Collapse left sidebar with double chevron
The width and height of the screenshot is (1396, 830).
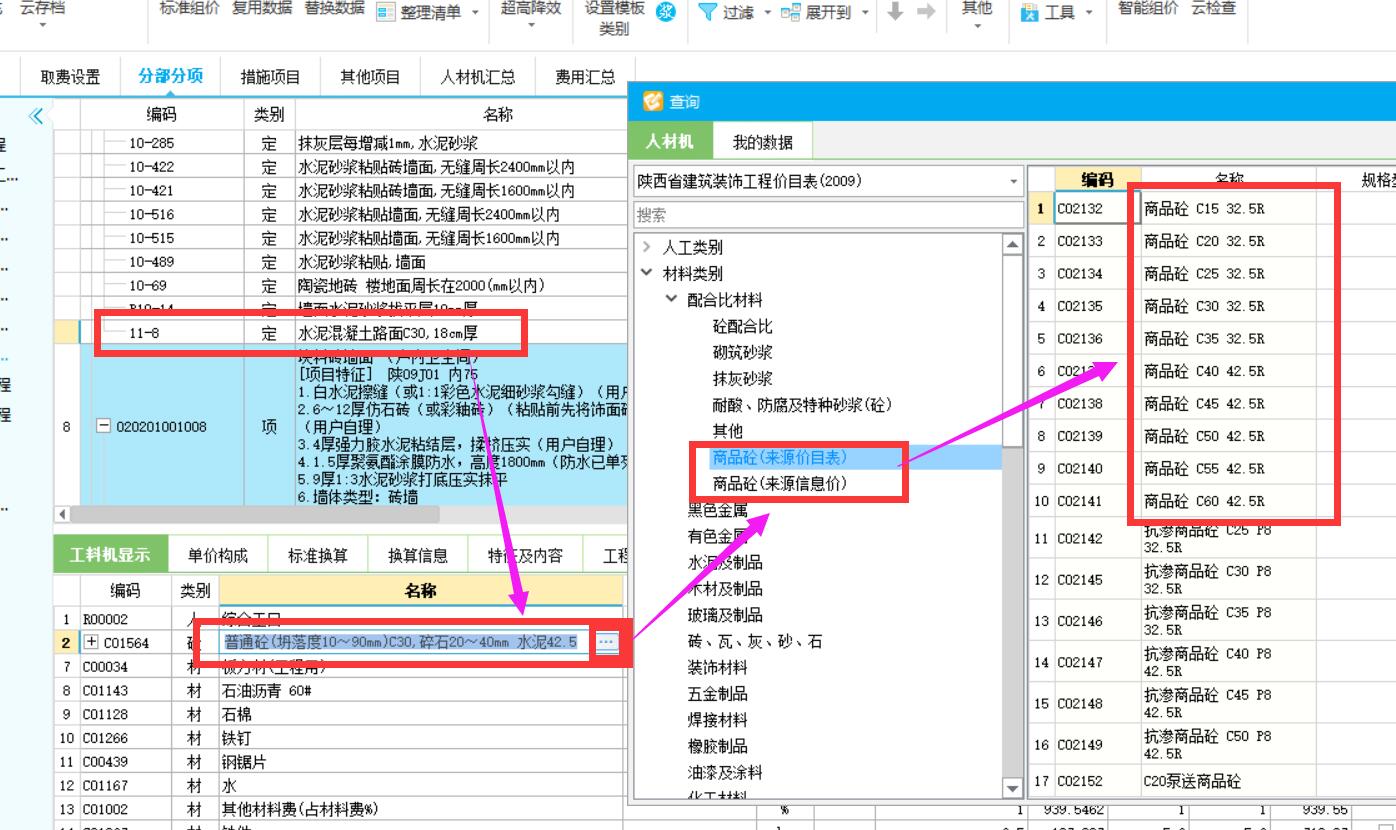pyautogui.click(x=36, y=116)
